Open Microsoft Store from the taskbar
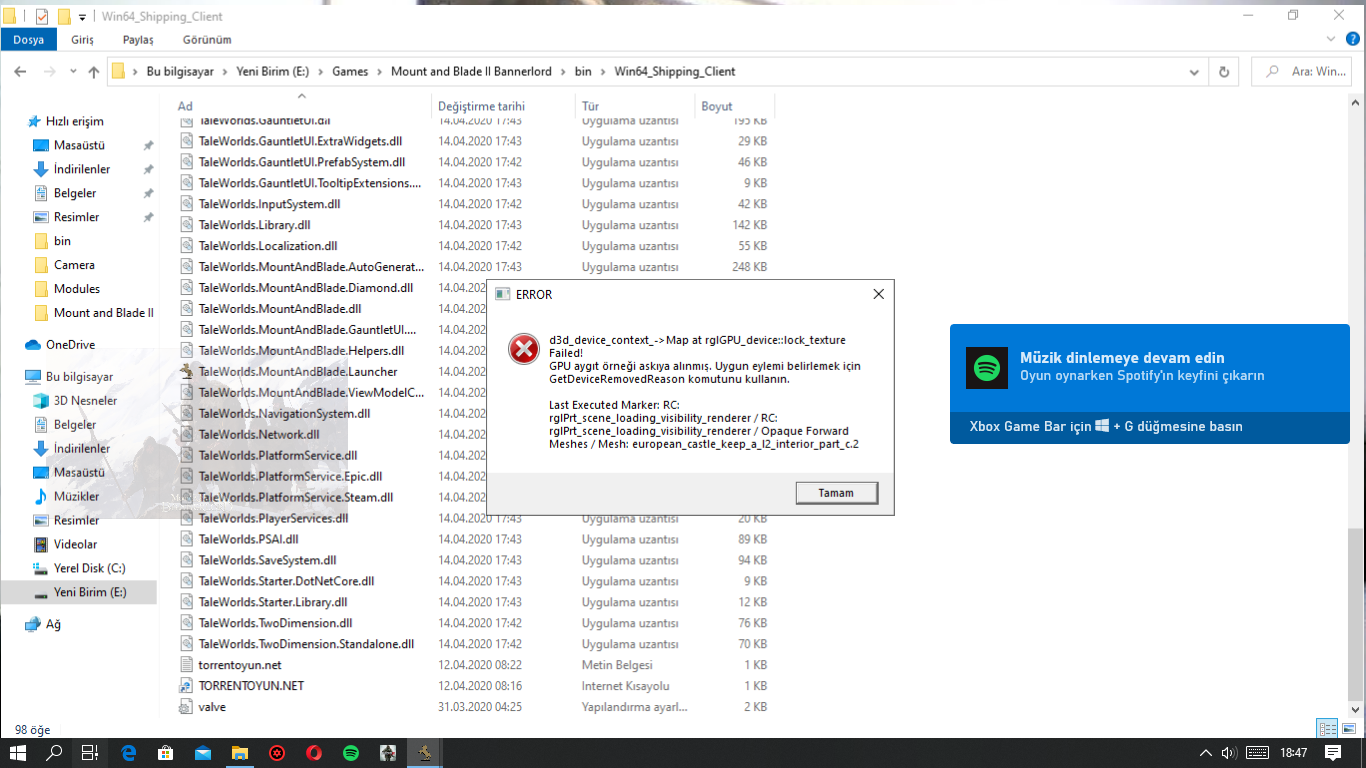 (x=166, y=753)
